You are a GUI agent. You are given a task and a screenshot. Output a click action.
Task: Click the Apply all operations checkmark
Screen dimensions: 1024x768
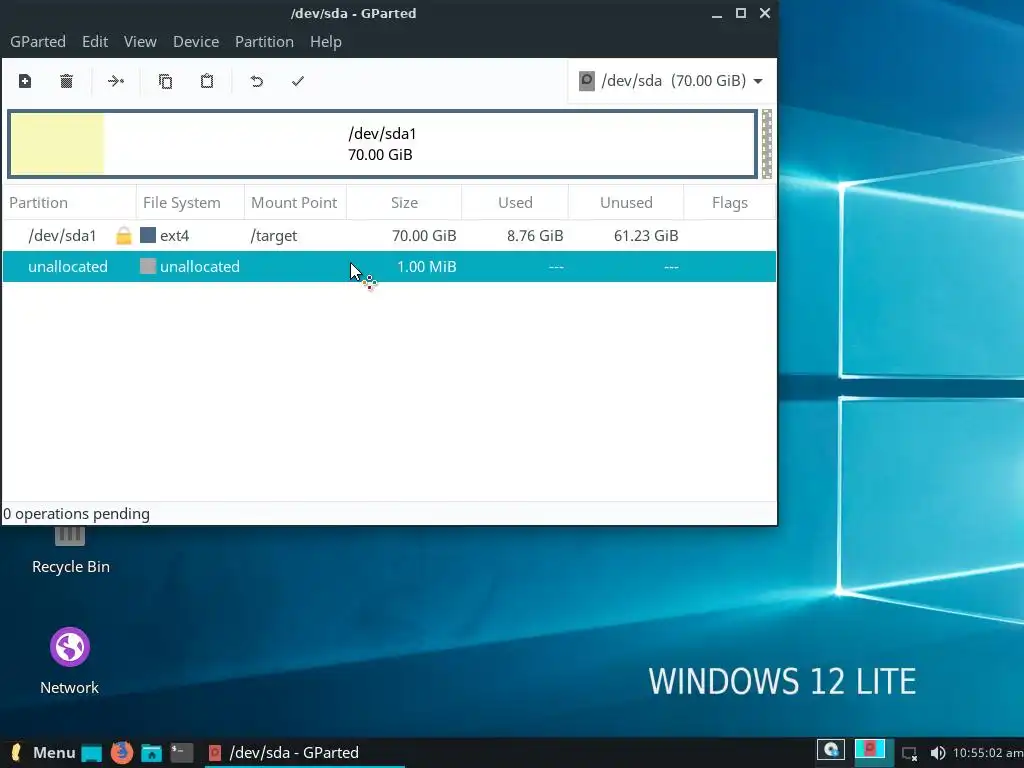pyautogui.click(x=298, y=81)
